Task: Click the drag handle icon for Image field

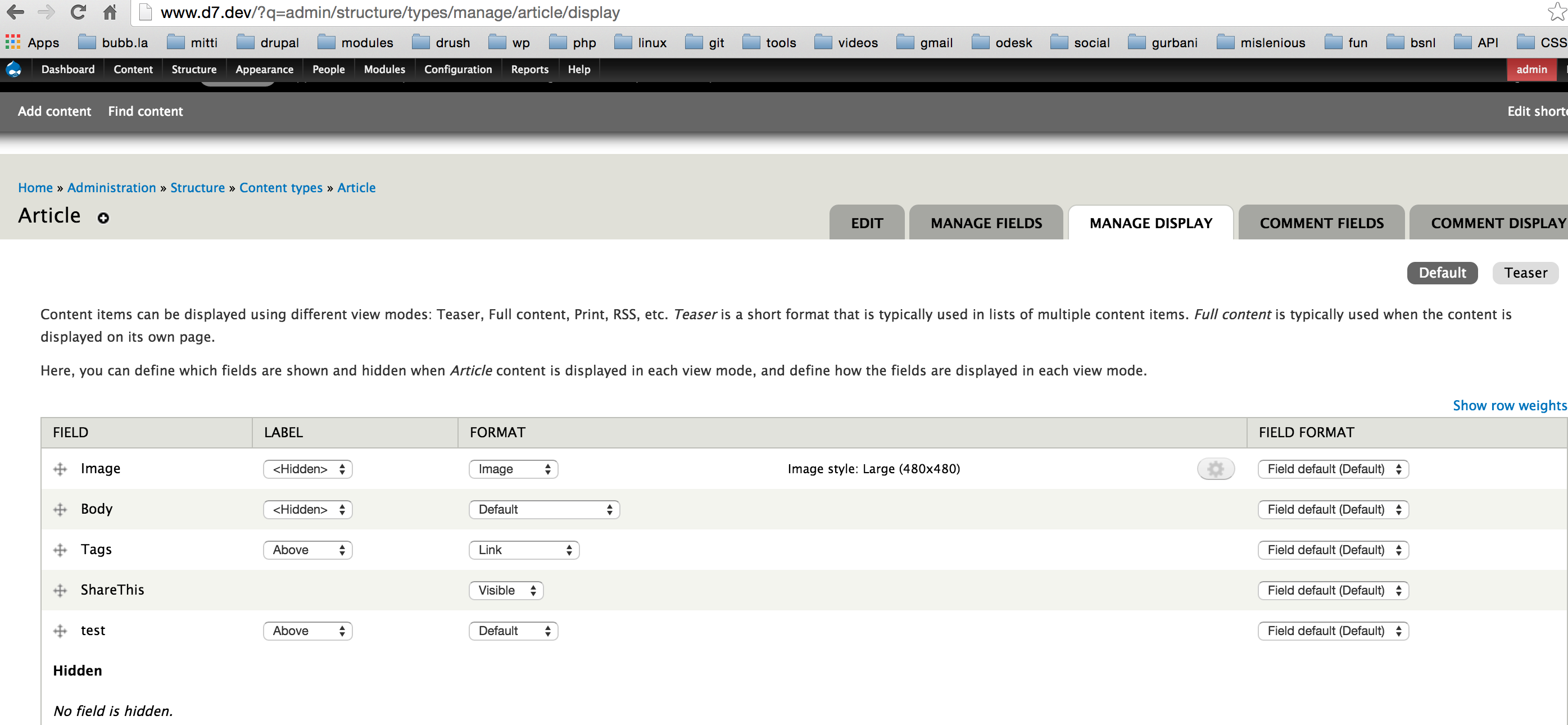Action: point(60,468)
